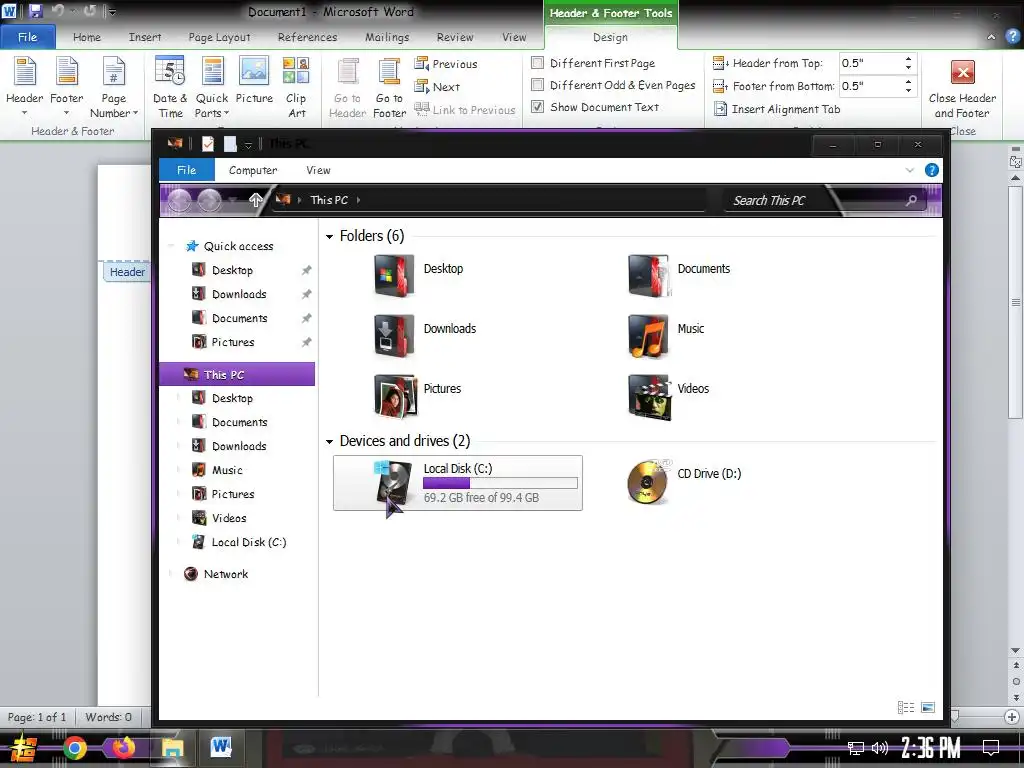Select Videos in navigation tree
The image size is (1024, 768).
pyautogui.click(x=229, y=518)
